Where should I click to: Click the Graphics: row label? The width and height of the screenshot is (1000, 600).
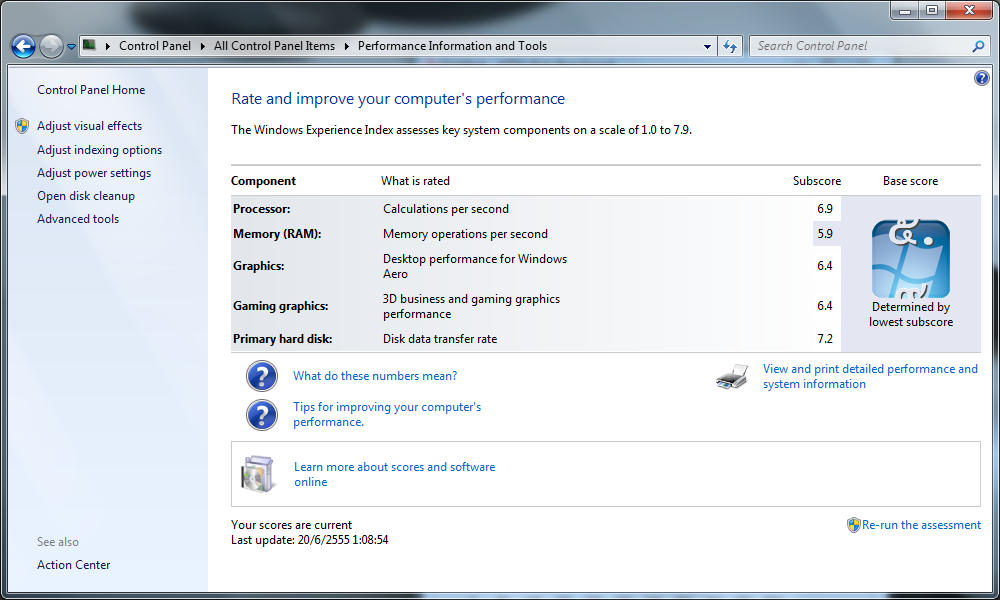(x=258, y=266)
